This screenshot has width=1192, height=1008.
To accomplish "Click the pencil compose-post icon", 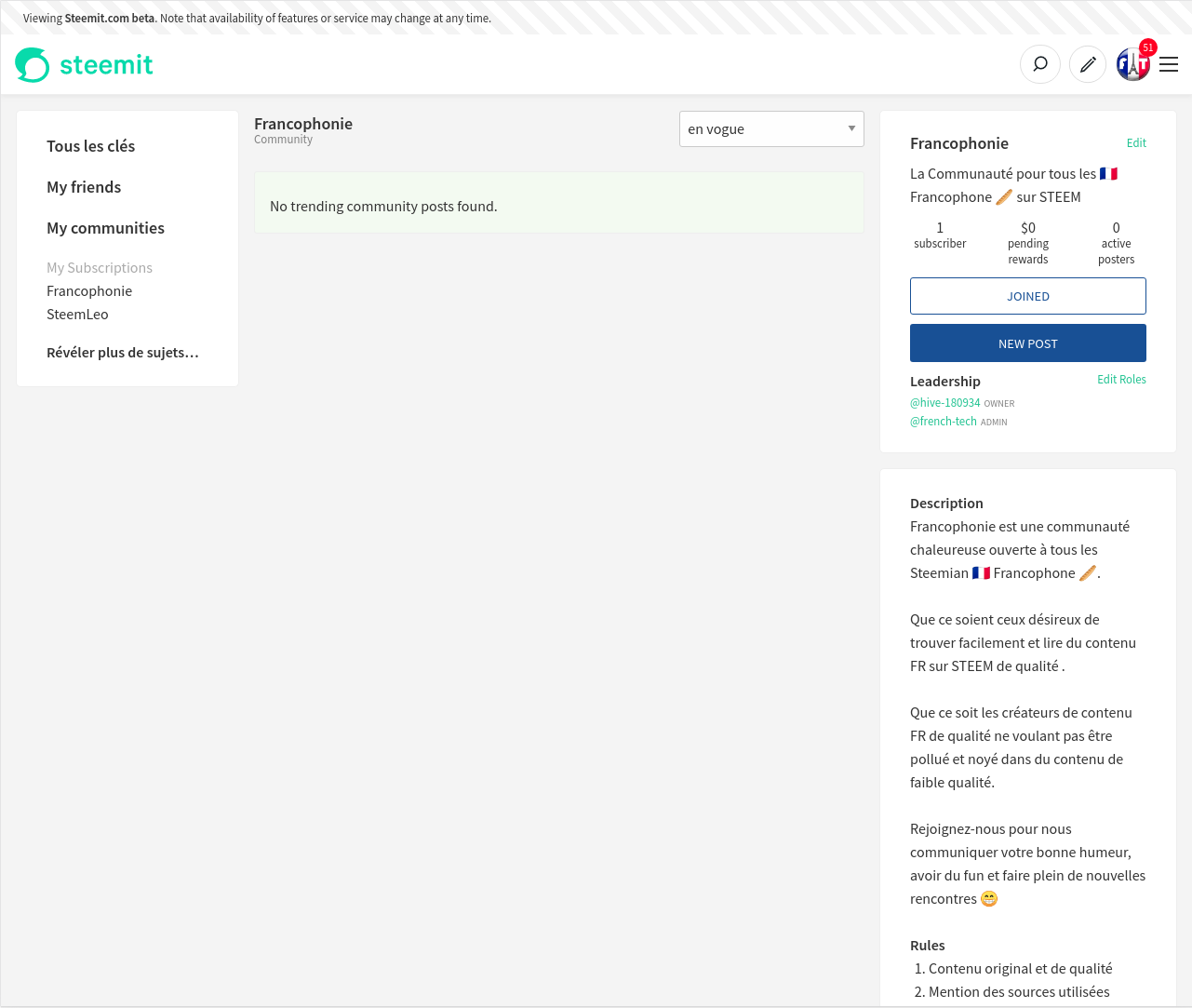I will click(1088, 64).
